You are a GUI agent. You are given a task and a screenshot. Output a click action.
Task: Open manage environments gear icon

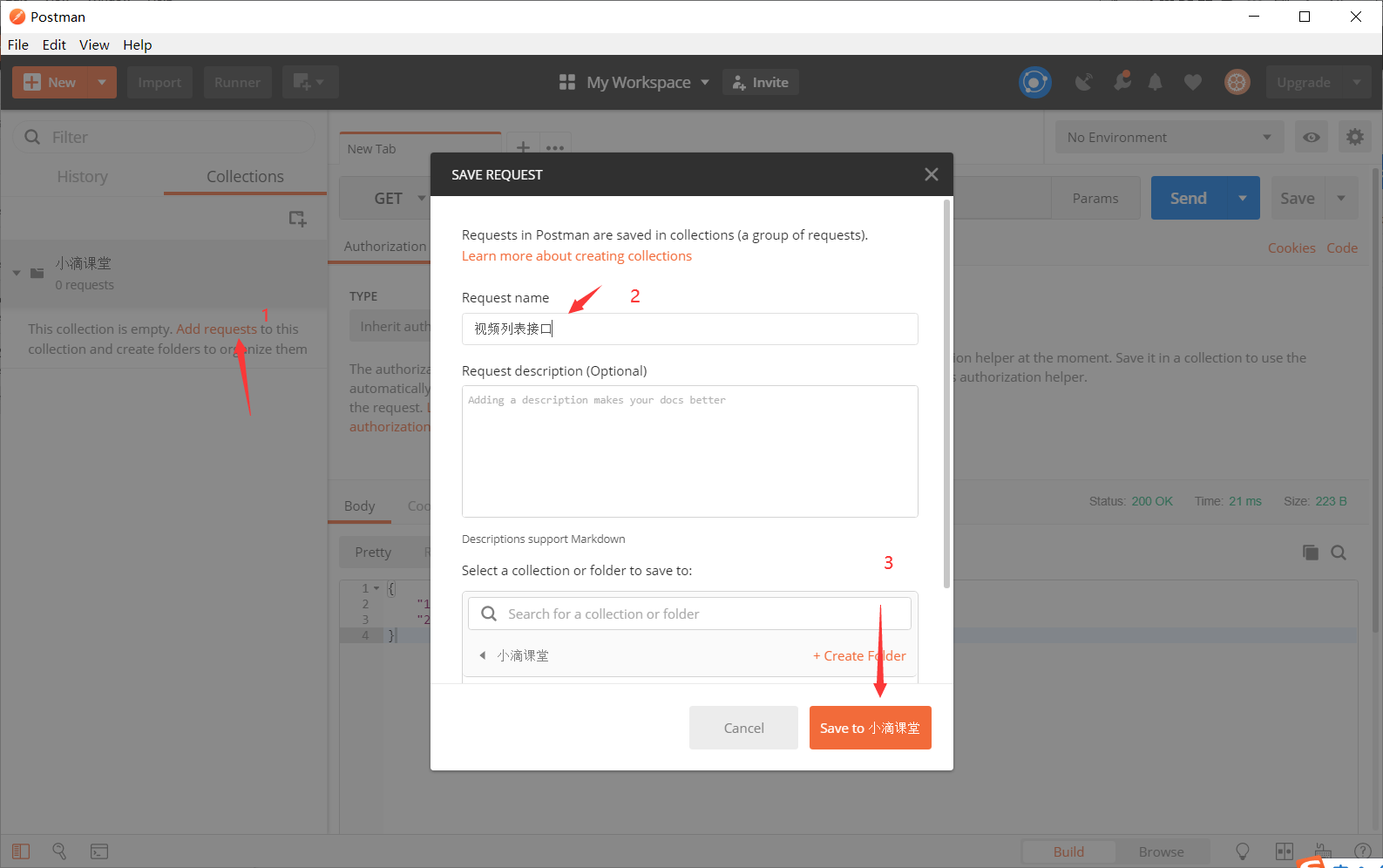click(1354, 137)
